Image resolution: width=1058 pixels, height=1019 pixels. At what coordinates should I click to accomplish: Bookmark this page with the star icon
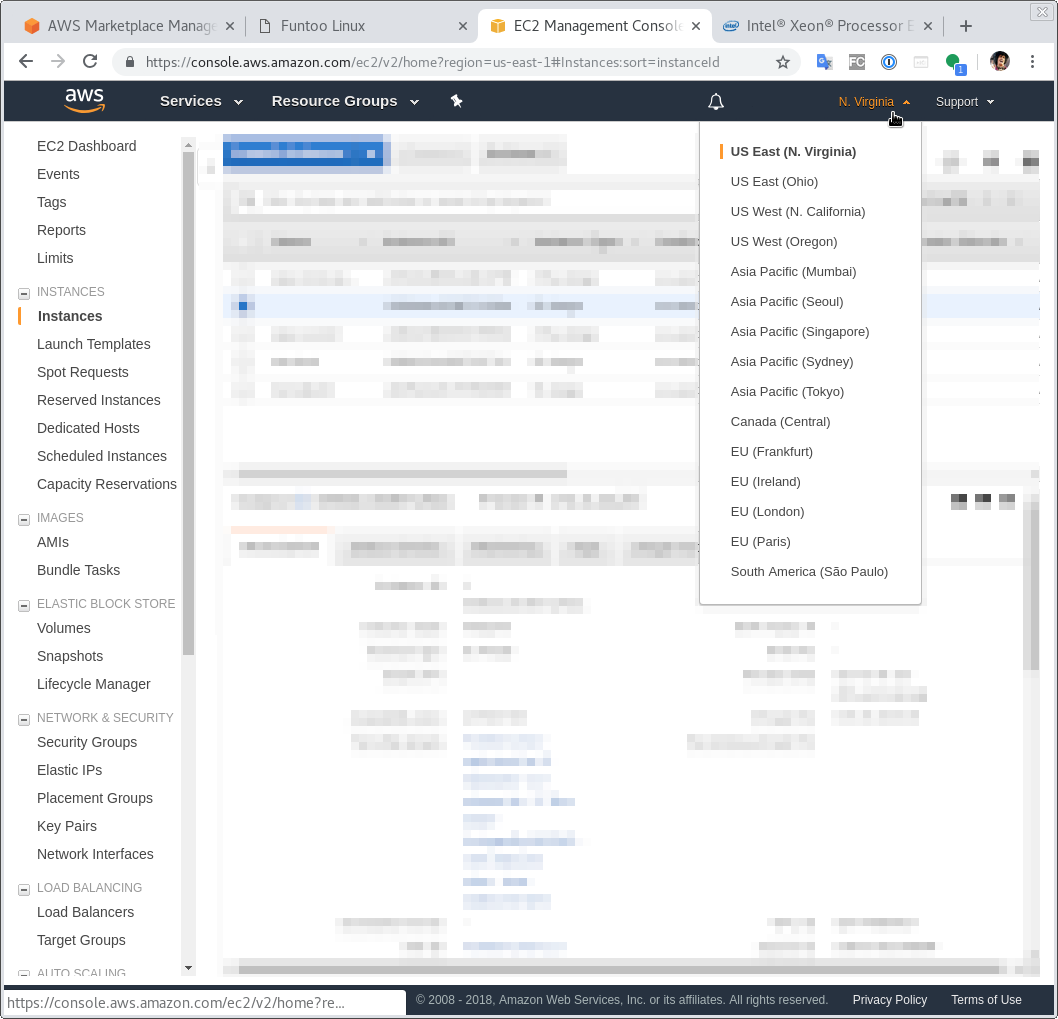783,63
